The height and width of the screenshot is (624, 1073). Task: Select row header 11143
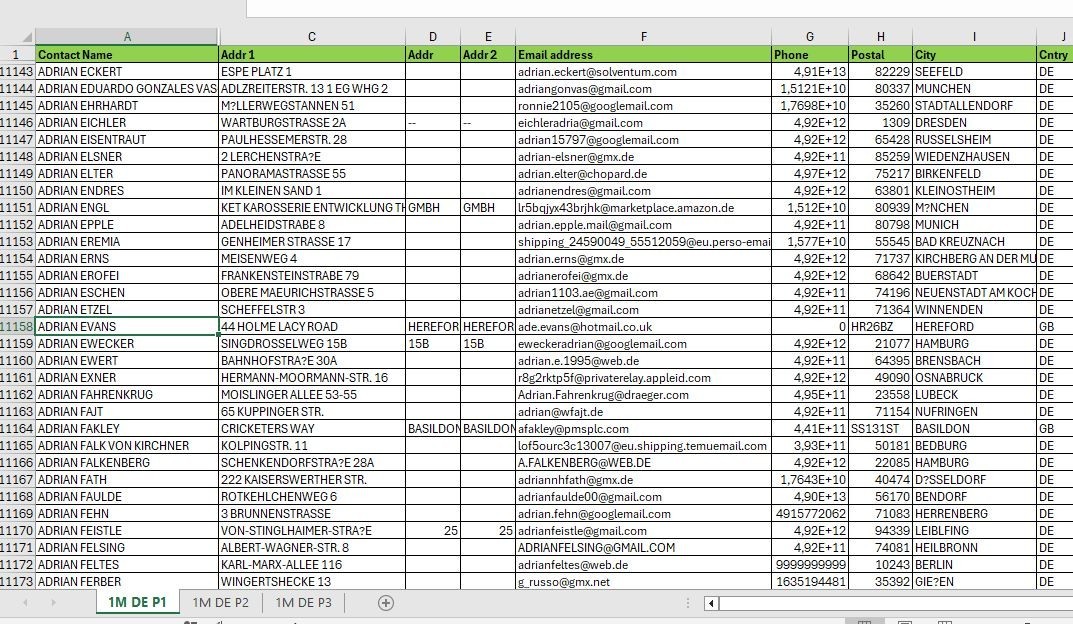[x=17, y=72]
